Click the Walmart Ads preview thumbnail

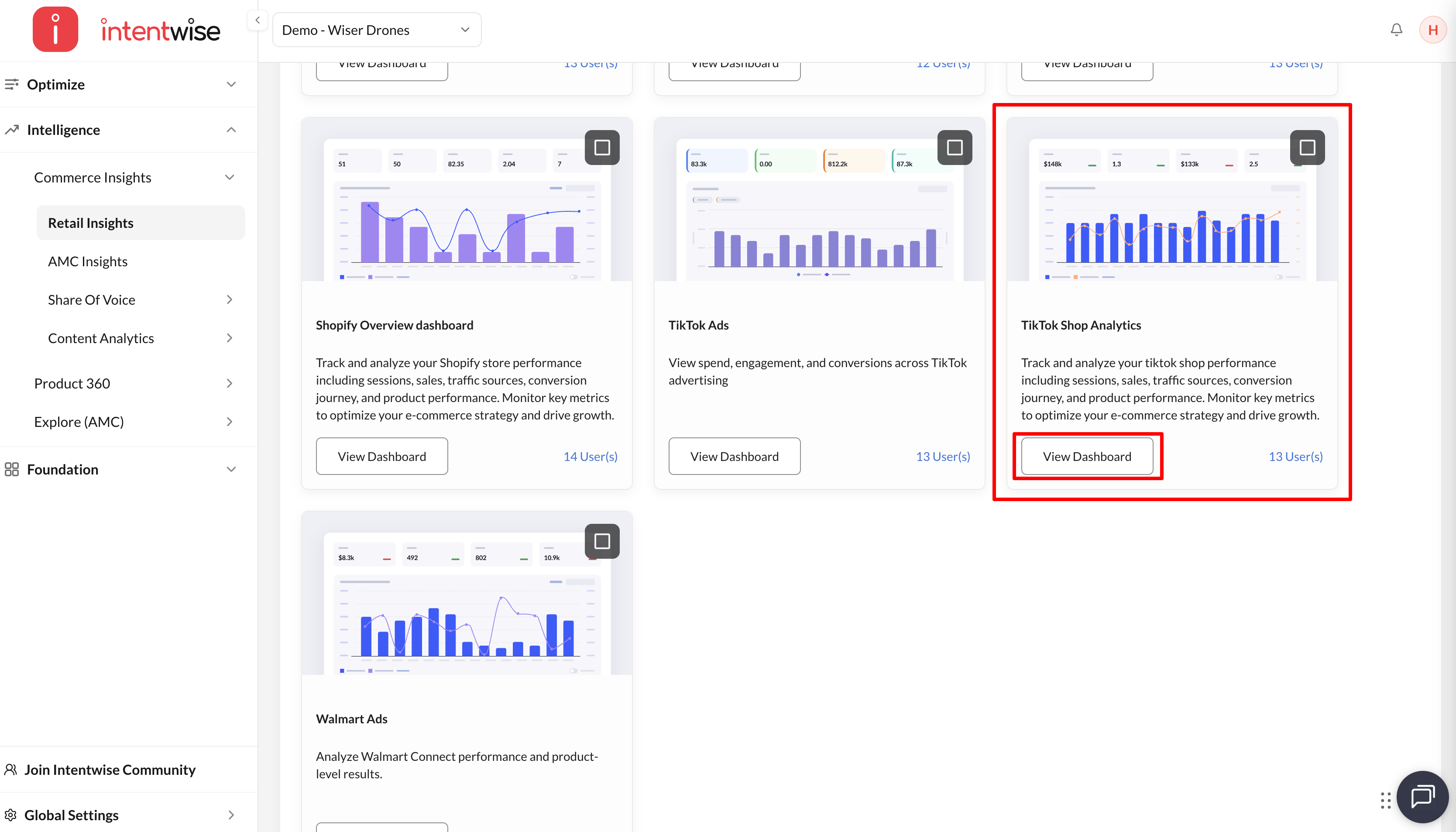(467, 593)
